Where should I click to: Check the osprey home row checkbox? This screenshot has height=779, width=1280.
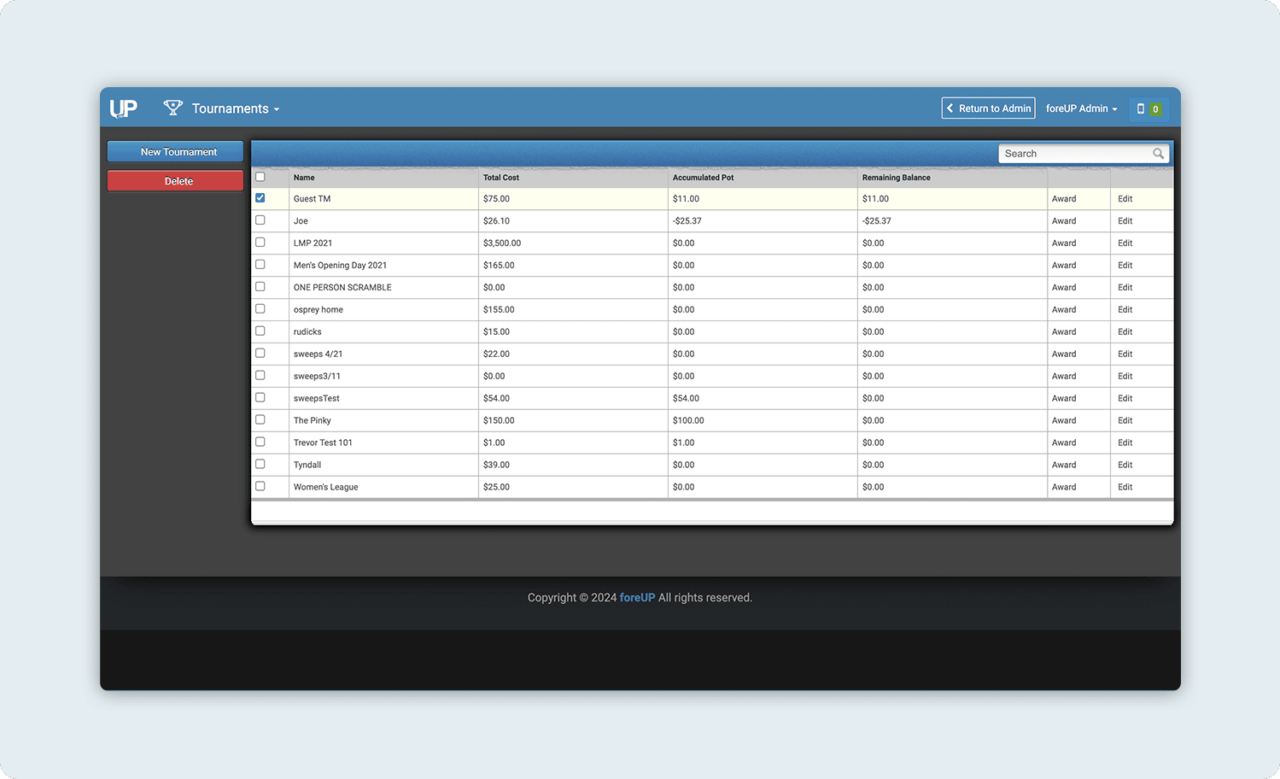pos(260,309)
